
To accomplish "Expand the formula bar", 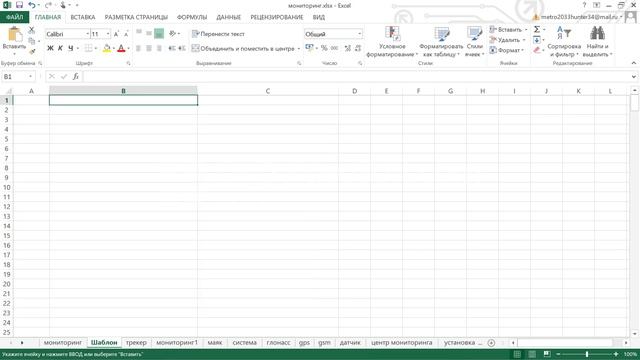I will click(x=633, y=76).
